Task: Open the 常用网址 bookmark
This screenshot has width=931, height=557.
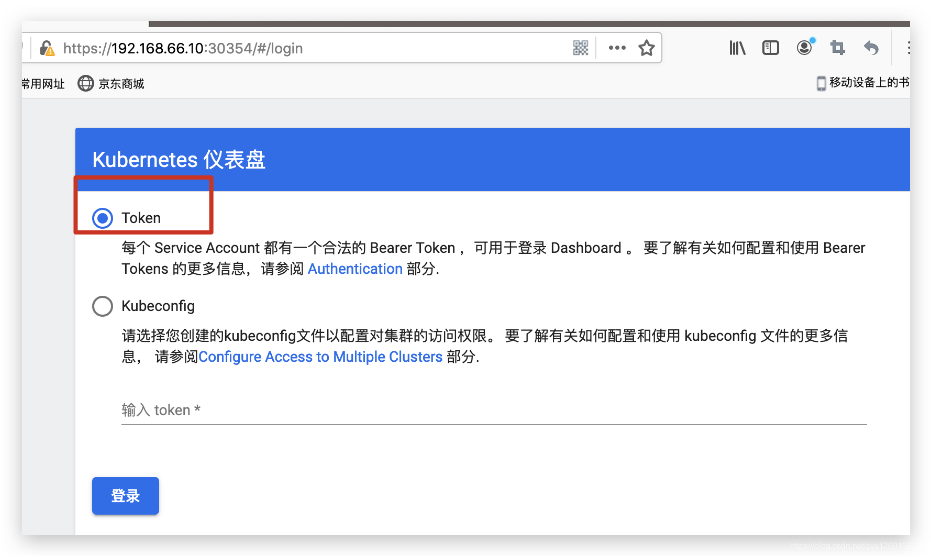Action: tap(43, 84)
